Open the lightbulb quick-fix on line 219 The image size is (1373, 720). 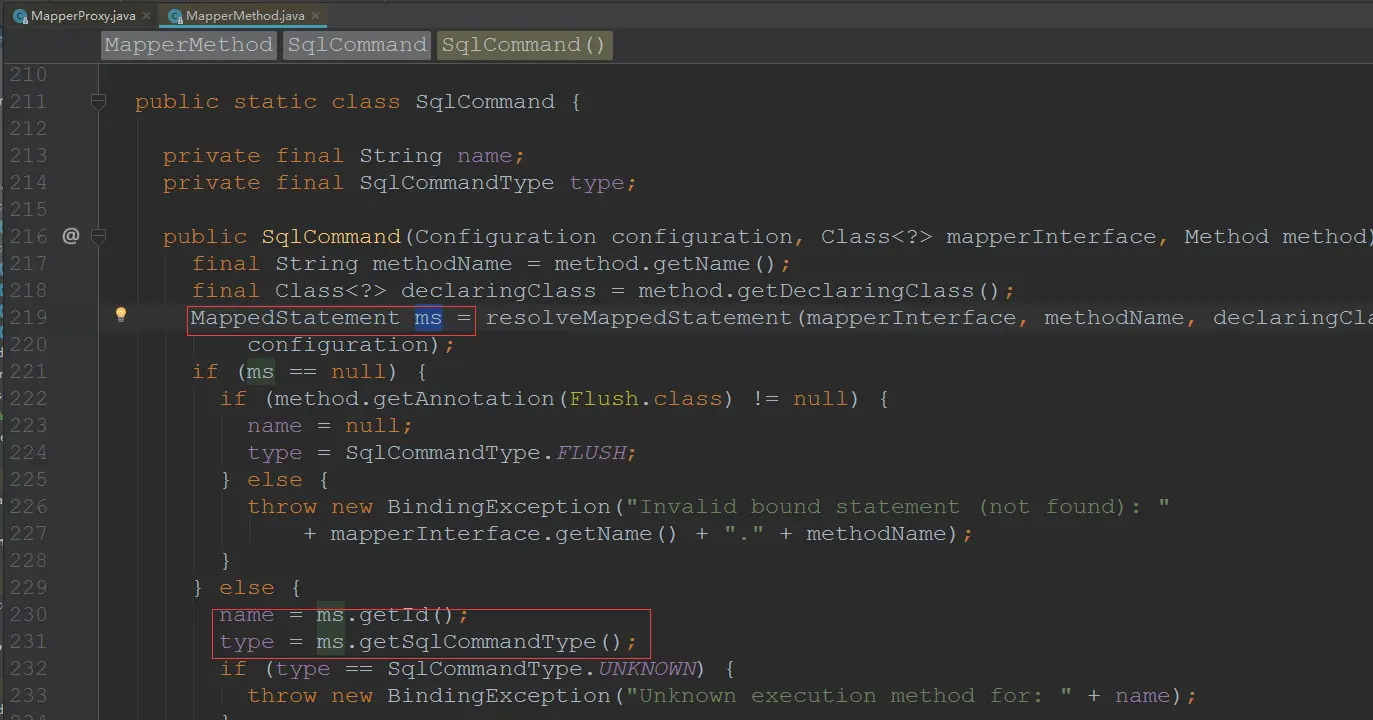(x=121, y=315)
